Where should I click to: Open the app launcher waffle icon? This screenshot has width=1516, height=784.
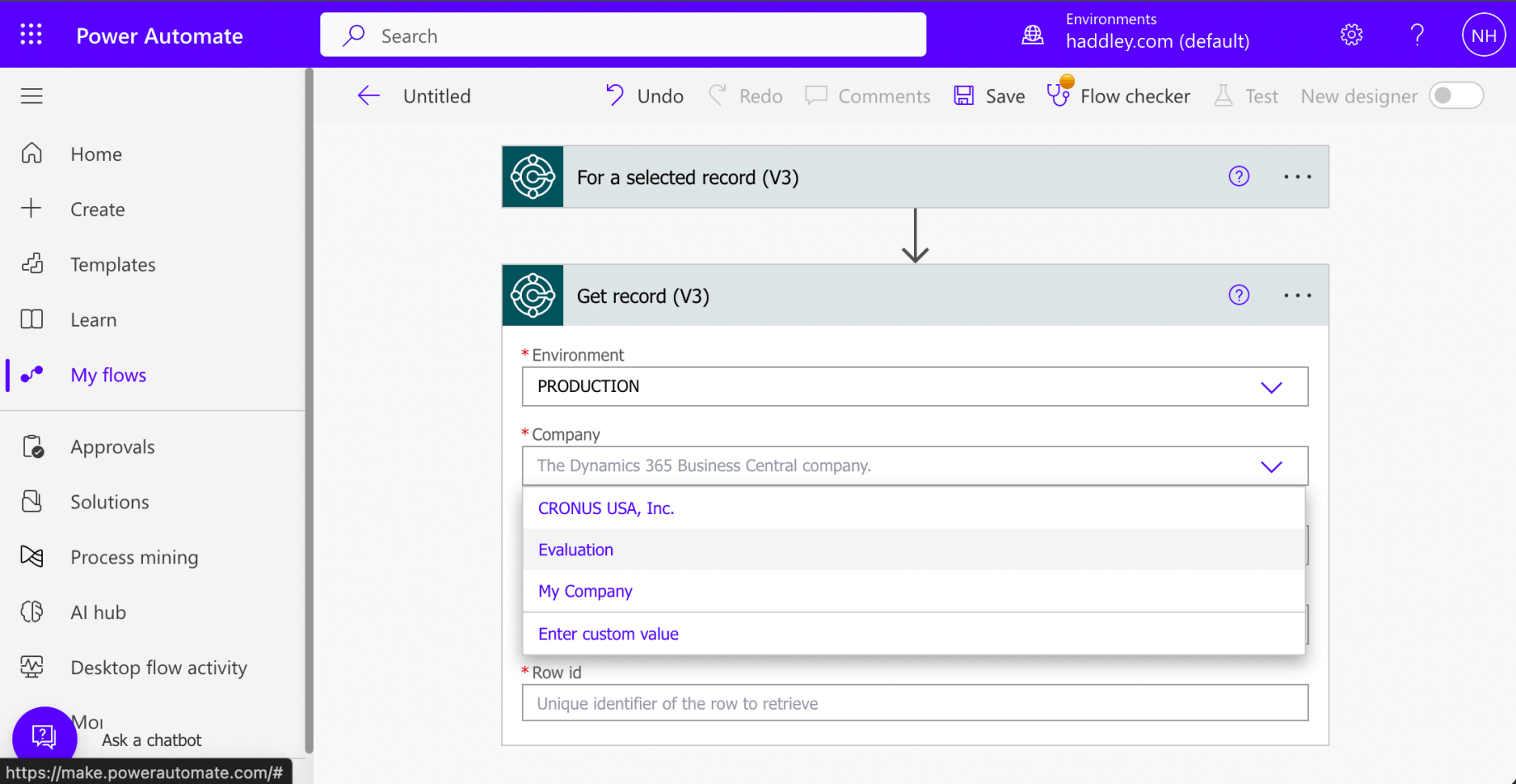(x=31, y=35)
